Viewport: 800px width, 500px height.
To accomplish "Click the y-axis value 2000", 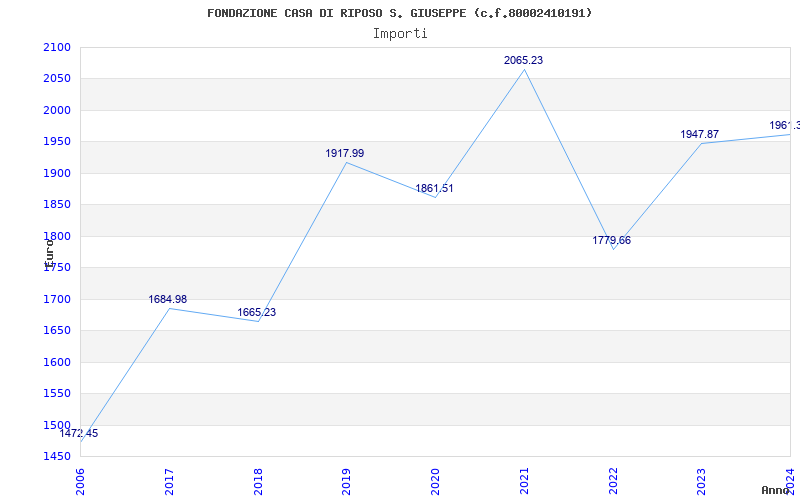I will tap(57, 110).
